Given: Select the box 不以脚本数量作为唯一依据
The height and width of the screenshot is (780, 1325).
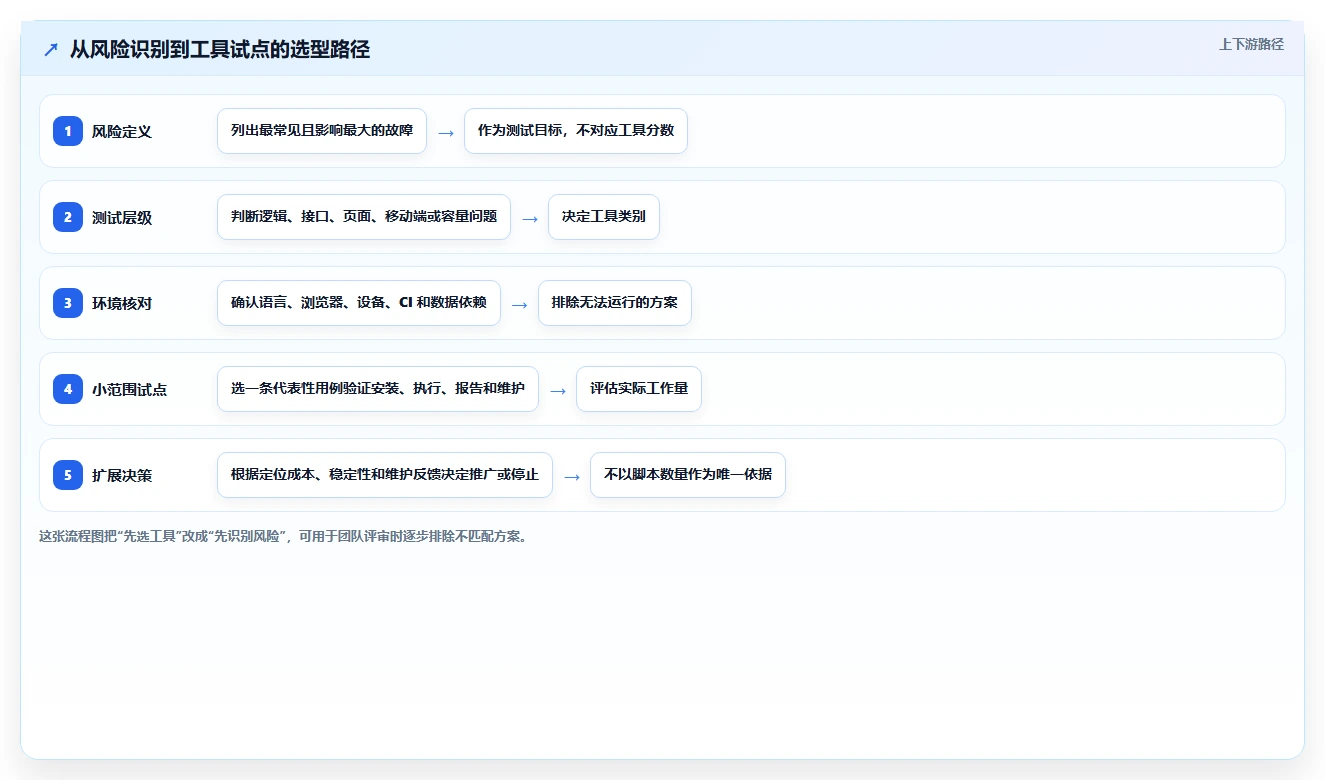Looking at the screenshot, I should click(688, 475).
